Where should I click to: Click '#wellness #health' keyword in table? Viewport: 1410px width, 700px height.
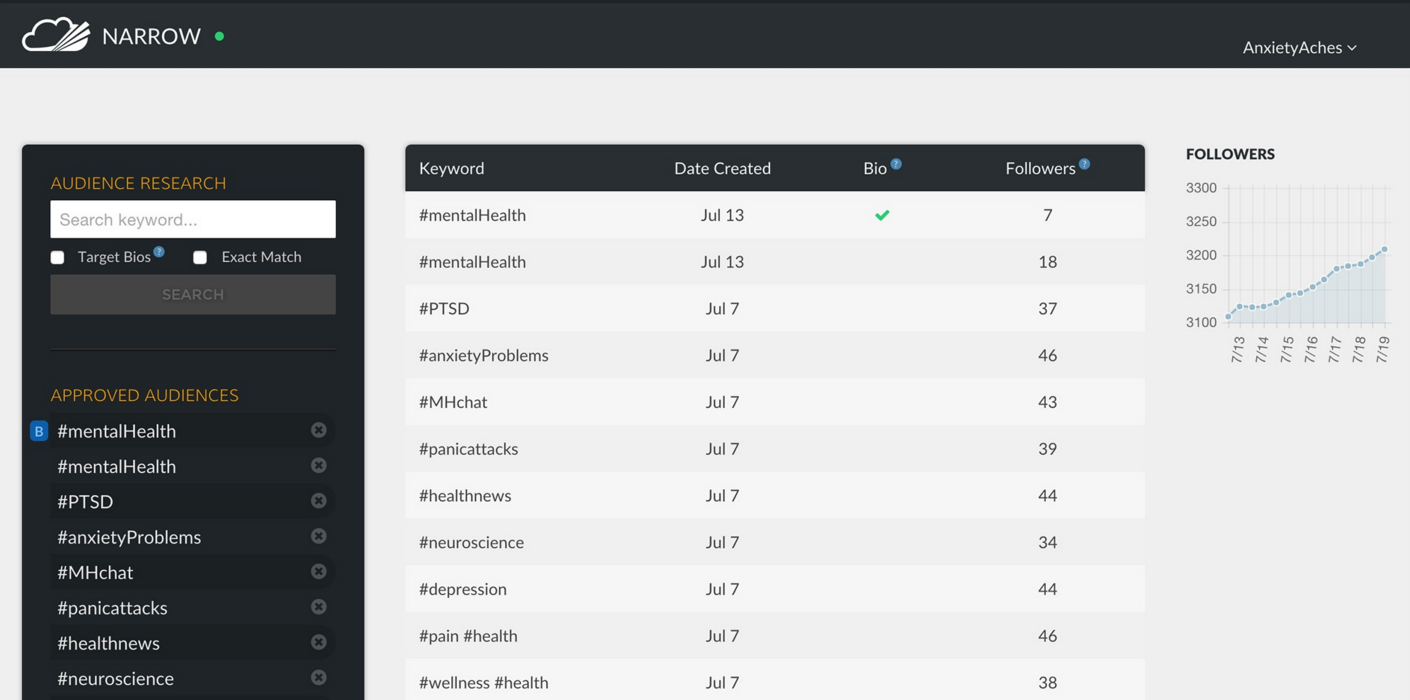pyautogui.click(x=484, y=683)
